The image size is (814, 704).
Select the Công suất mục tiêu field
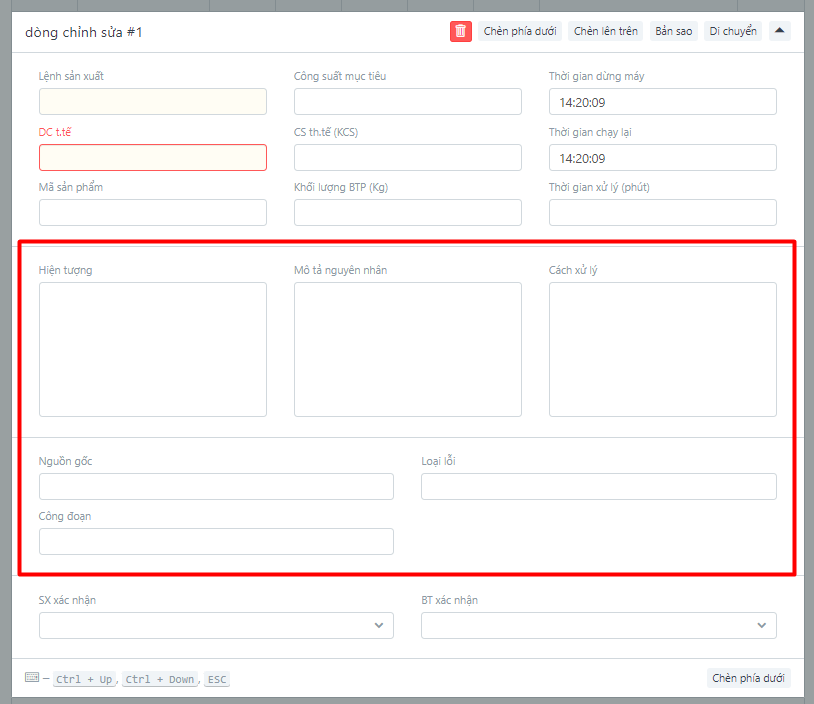coord(408,102)
